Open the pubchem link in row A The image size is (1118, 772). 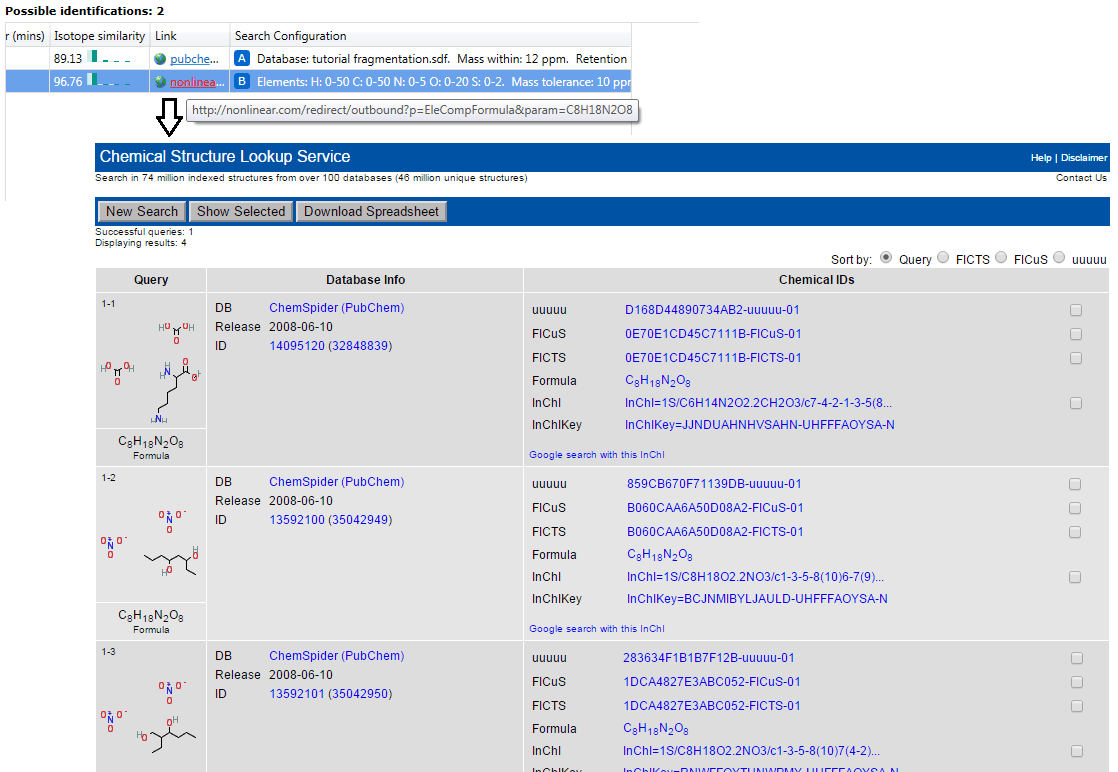(194, 59)
